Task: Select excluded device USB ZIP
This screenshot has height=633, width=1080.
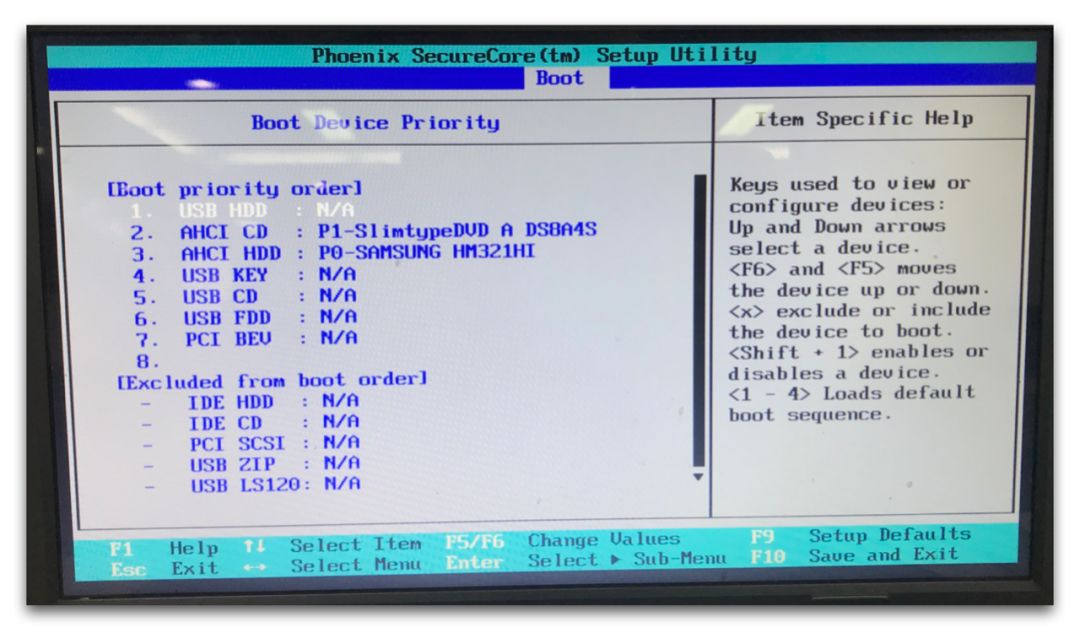Action: [253, 464]
